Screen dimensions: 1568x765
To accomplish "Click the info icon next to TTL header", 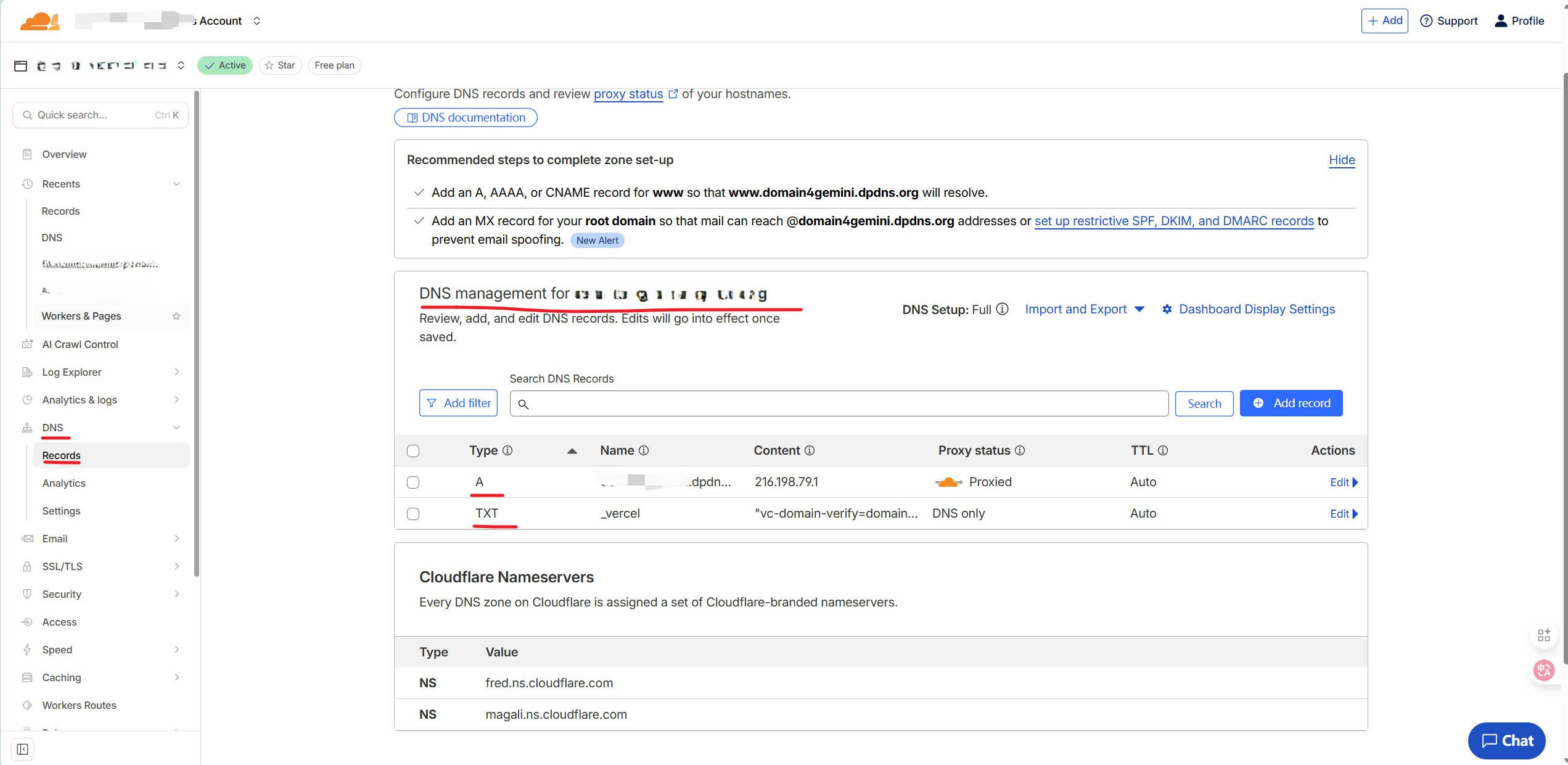I will point(1163,450).
